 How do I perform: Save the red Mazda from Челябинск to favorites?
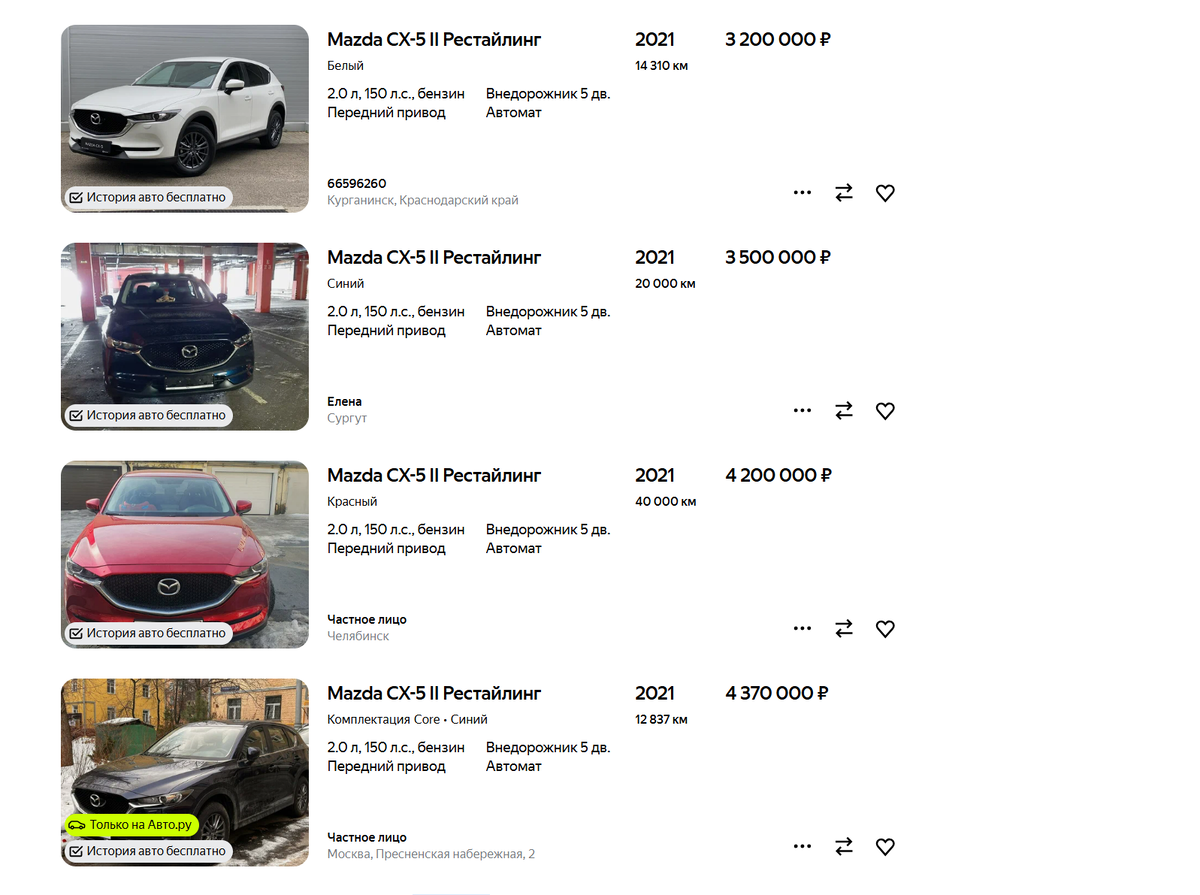click(885, 629)
